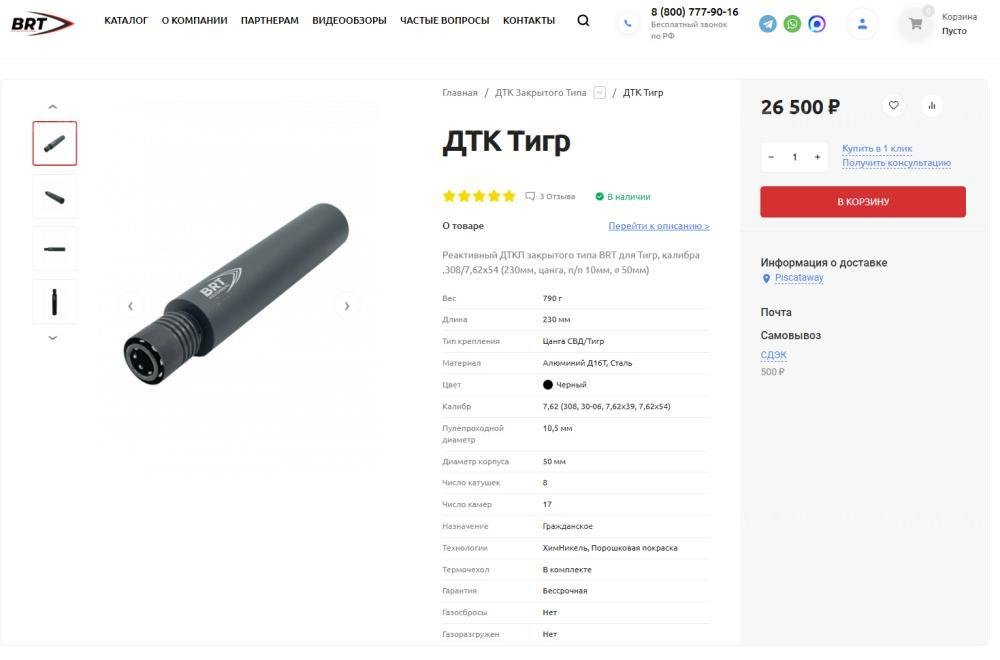Open the Telegram messenger icon
Screen dimensions: 1000x660
click(768, 24)
